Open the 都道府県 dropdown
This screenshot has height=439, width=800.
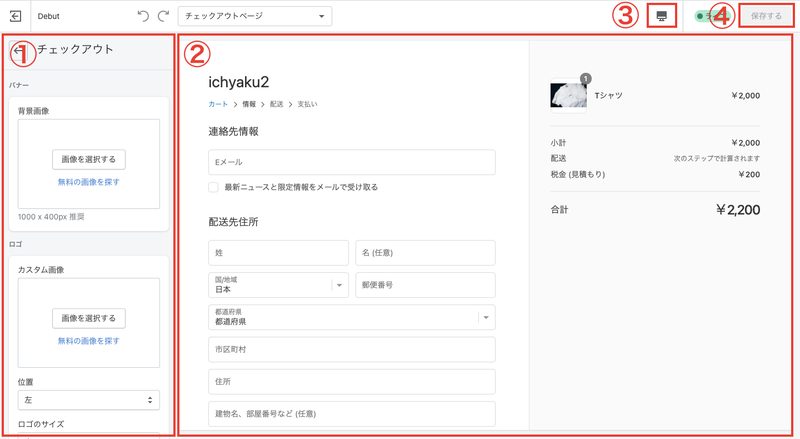(x=352, y=317)
